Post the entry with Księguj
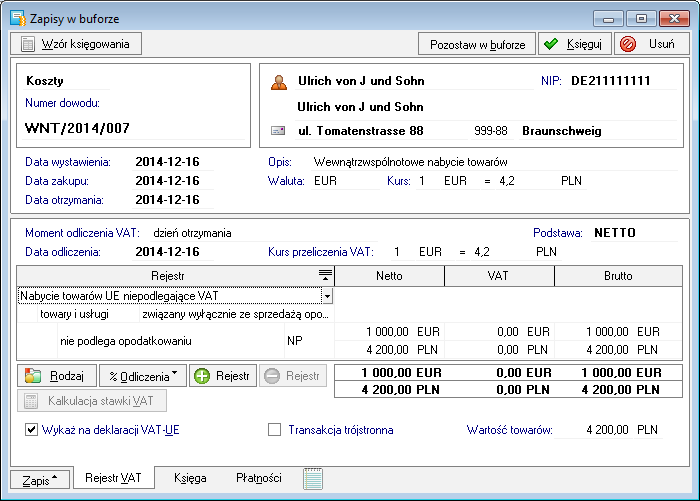Screen dimensions: 700x501 pos(574,44)
